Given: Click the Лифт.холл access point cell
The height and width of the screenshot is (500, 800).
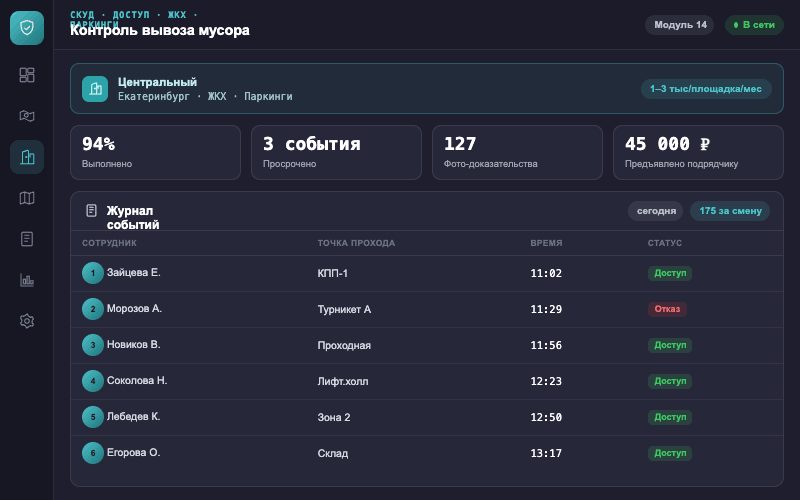Looking at the screenshot, I should click(343, 381).
